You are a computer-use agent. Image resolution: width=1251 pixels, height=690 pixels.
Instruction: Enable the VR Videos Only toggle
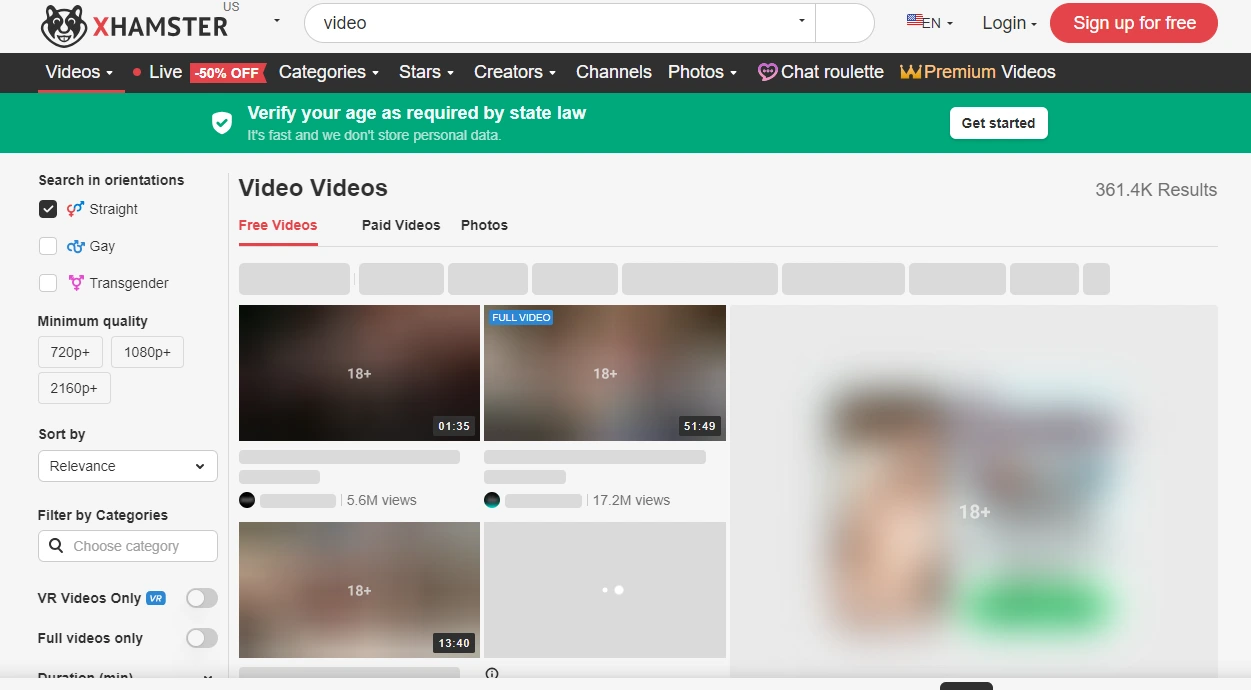(201, 598)
